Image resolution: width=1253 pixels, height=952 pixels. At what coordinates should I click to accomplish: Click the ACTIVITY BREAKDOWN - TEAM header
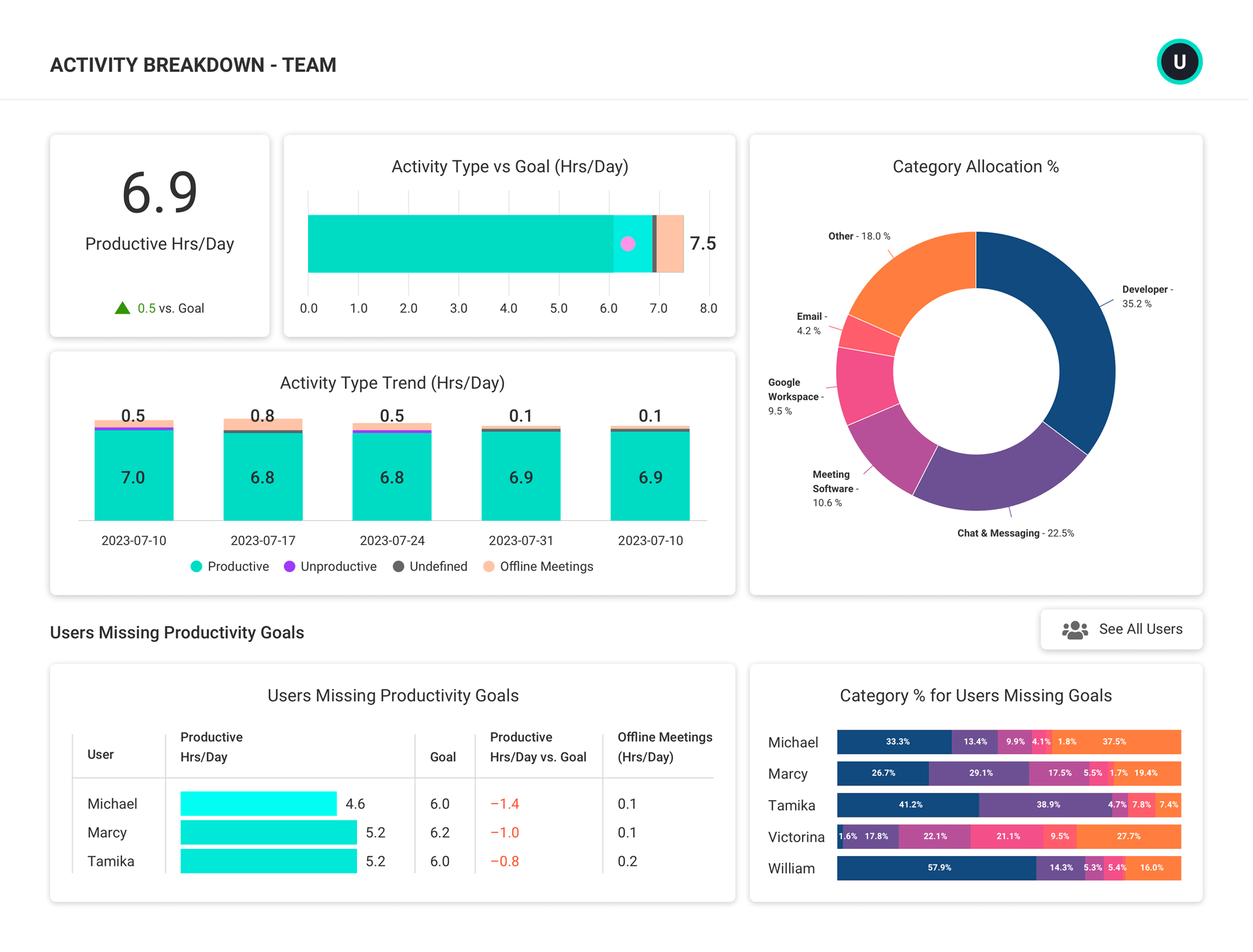[x=194, y=64]
